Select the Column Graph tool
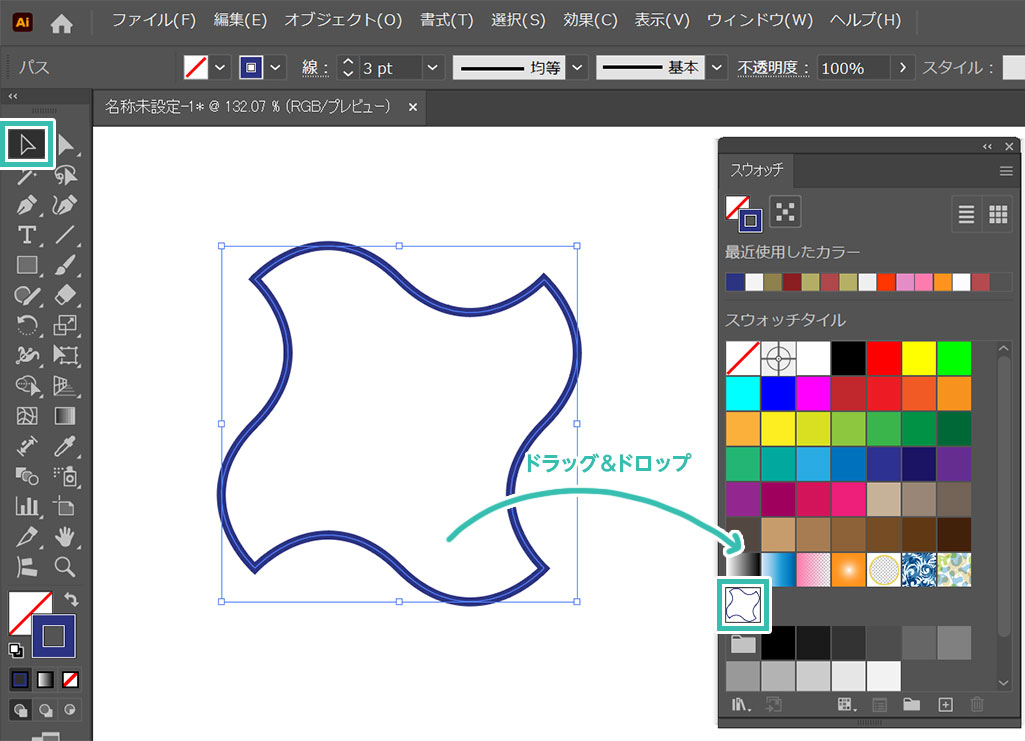The width and height of the screenshot is (1025, 741). coord(27,506)
